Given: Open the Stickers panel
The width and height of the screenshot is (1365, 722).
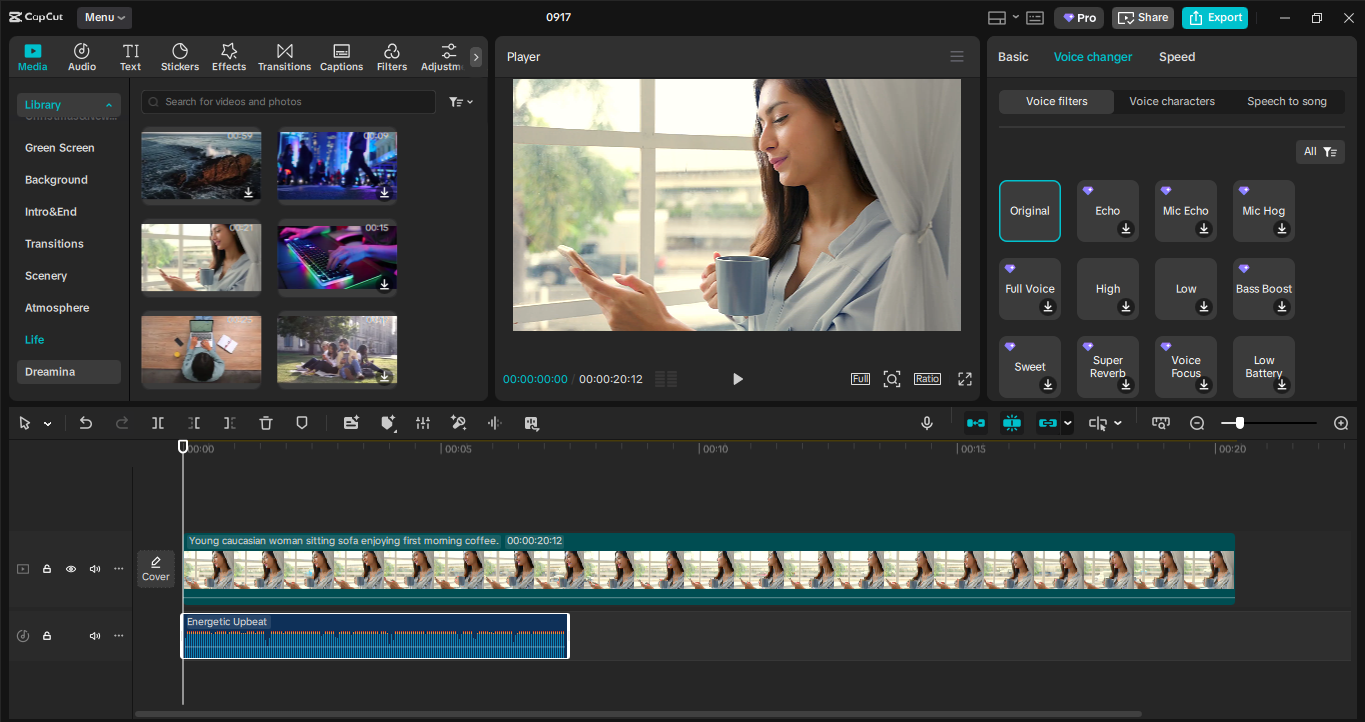Looking at the screenshot, I should [179, 56].
